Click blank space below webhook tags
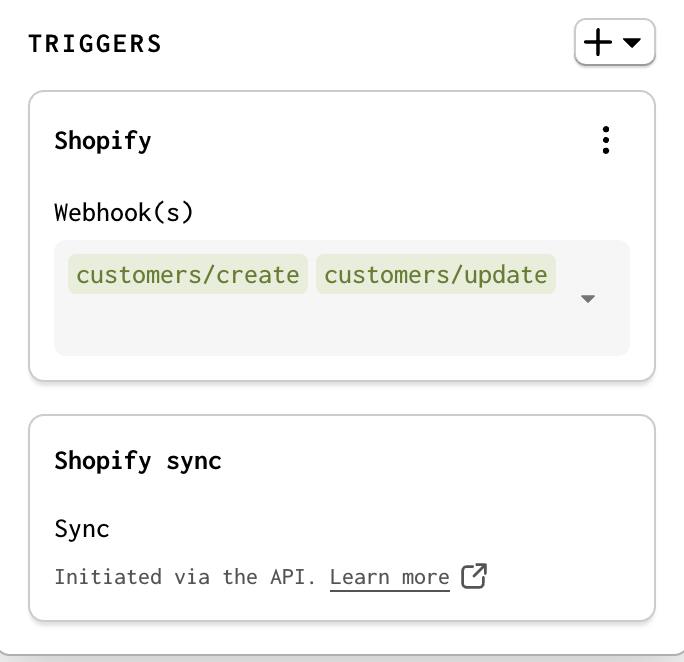Viewport: 684px width, 662px height. [305, 327]
